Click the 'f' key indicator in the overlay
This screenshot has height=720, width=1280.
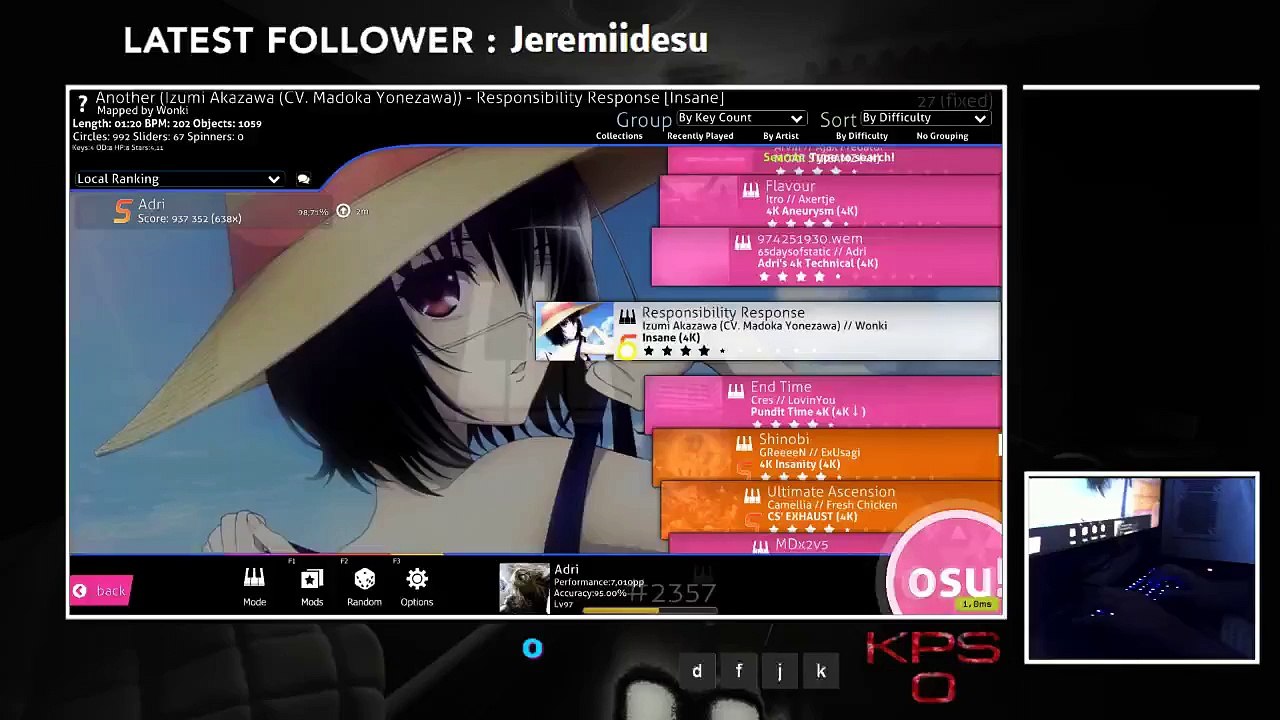(x=739, y=671)
